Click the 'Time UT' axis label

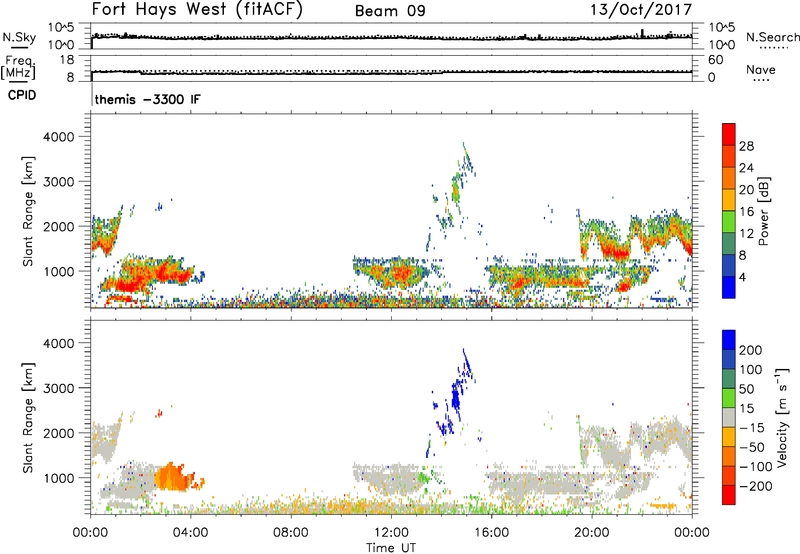tap(391, 547)
